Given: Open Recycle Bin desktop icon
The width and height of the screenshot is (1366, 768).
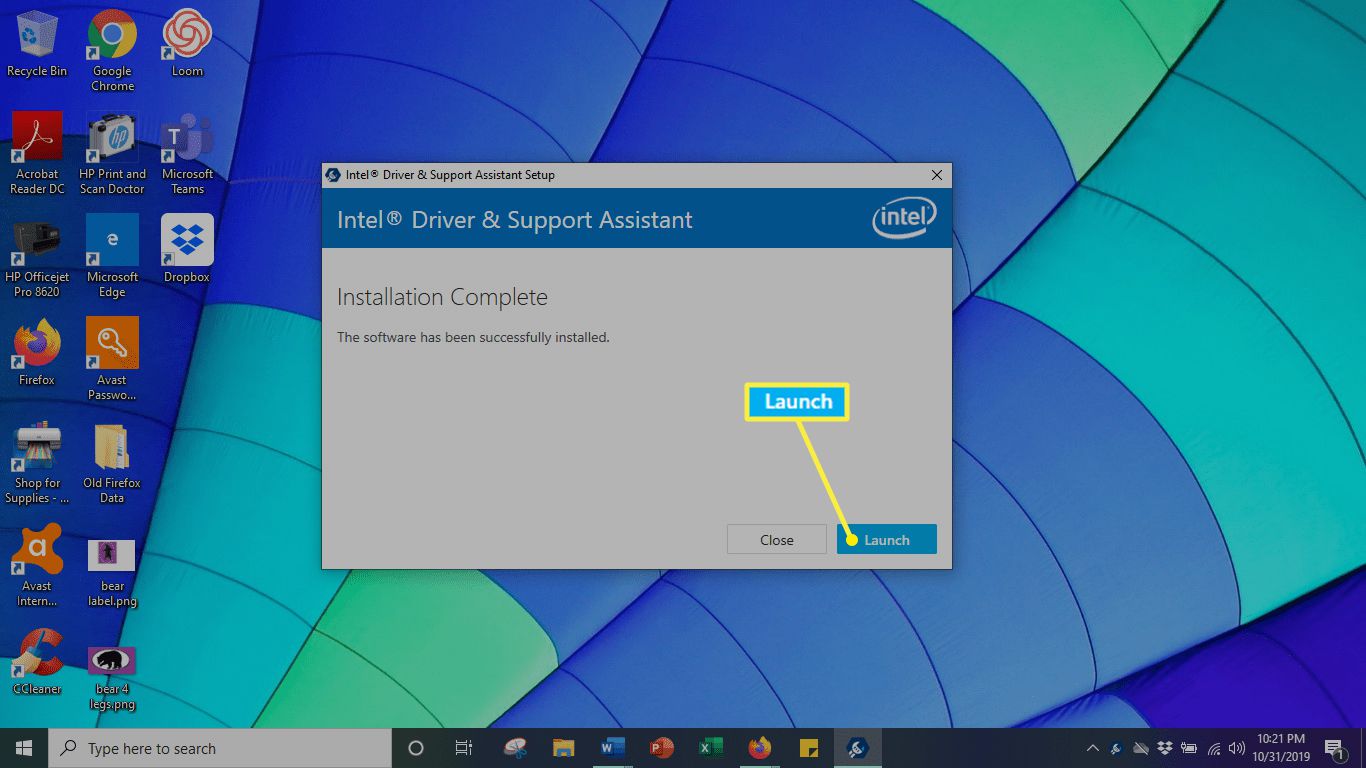Looking at the screenshot, I should coord(37,43).
